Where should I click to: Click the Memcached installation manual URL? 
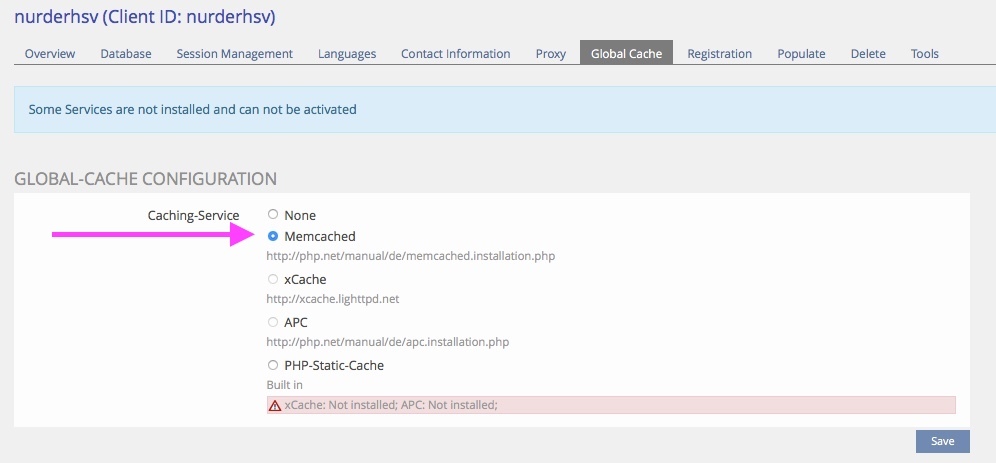click(x=410, y=256)
